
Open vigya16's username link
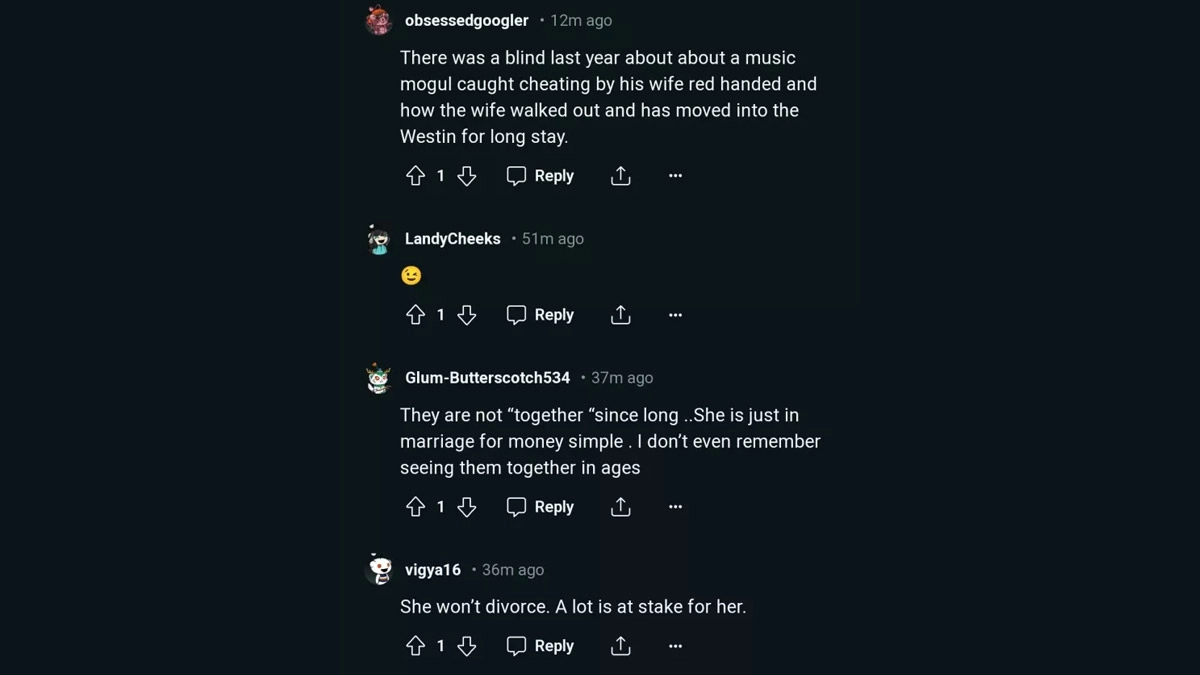pos(432,570)
